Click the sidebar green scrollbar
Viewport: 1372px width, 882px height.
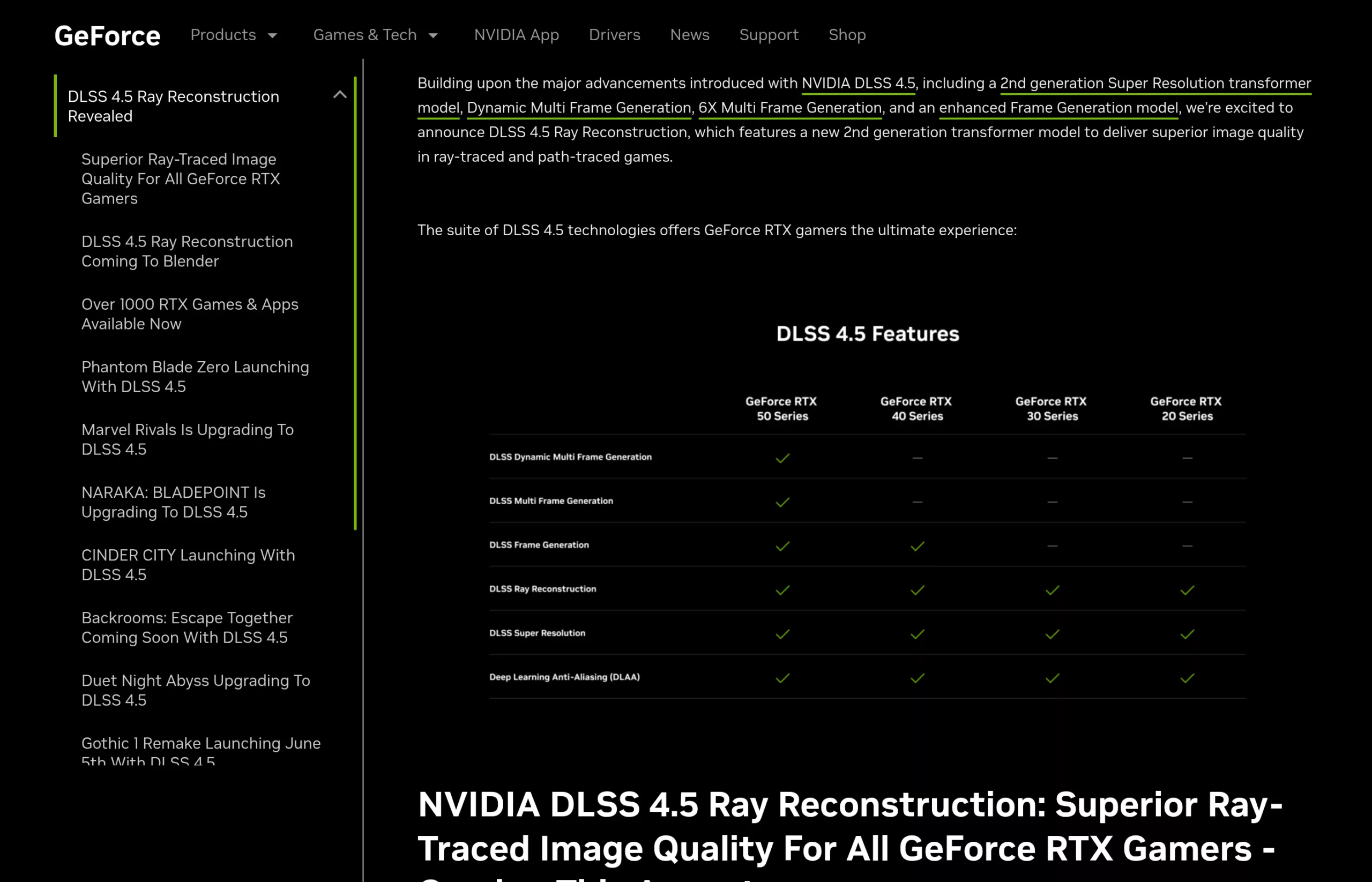point(355,303)
